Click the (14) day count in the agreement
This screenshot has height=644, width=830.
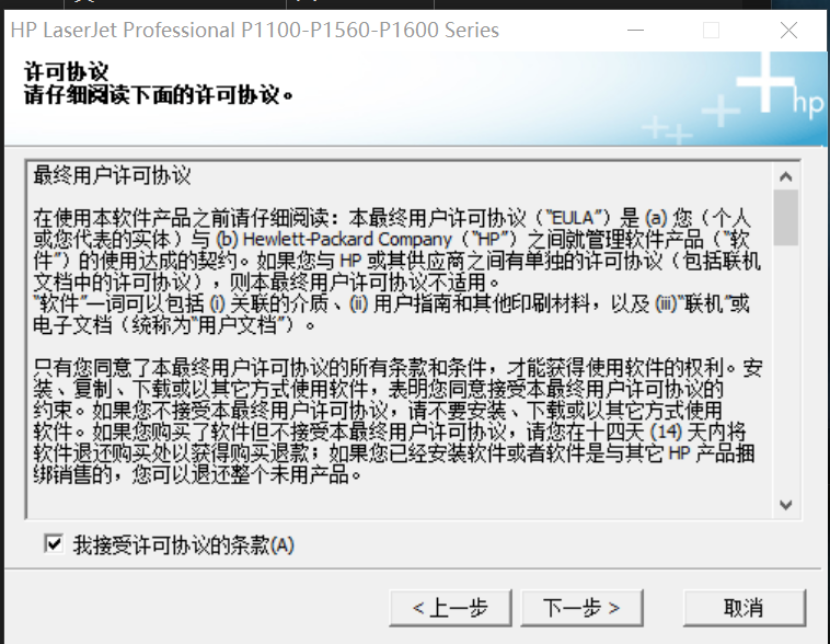click(666, 432)
